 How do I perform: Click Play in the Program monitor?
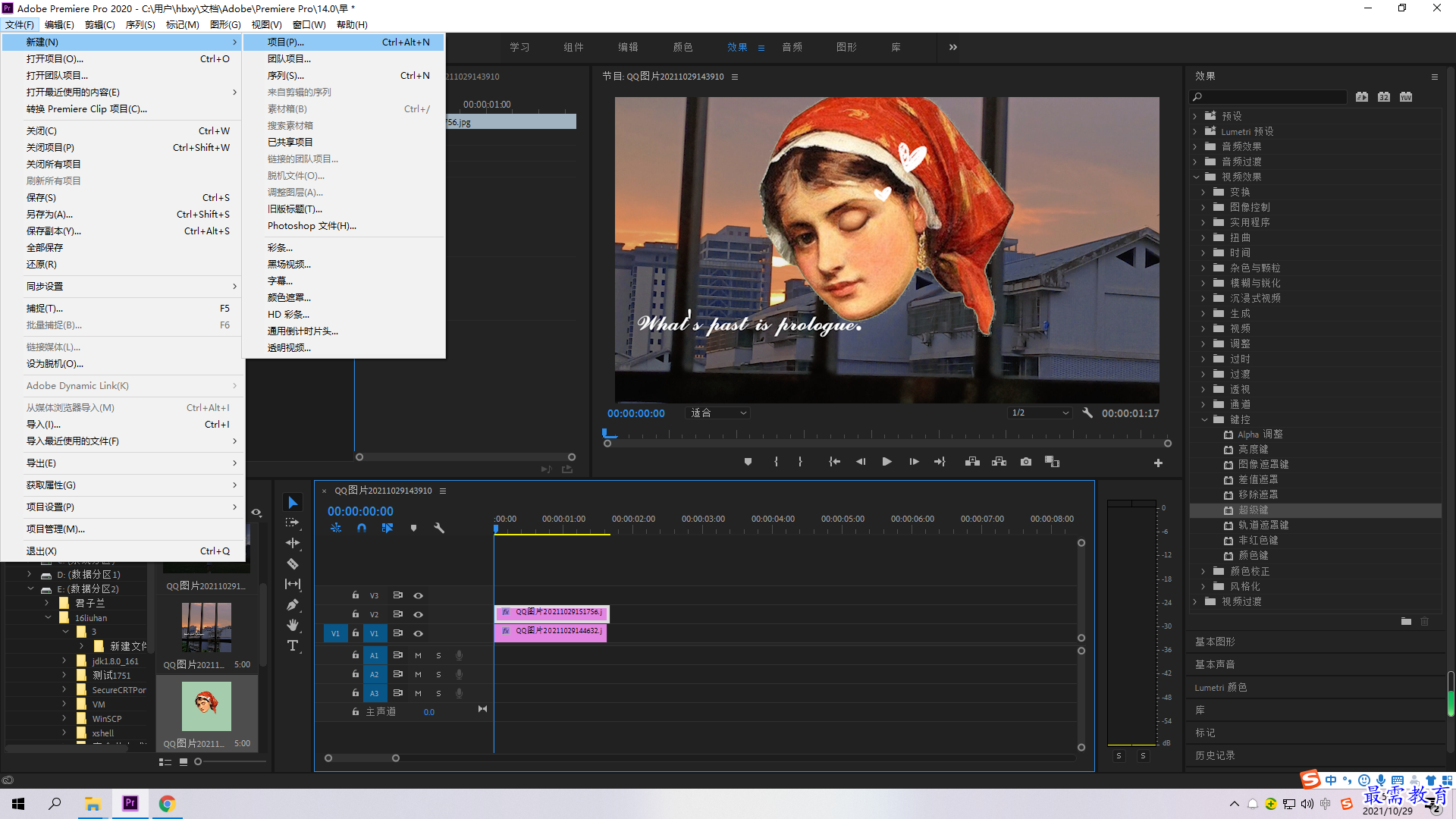886,462
